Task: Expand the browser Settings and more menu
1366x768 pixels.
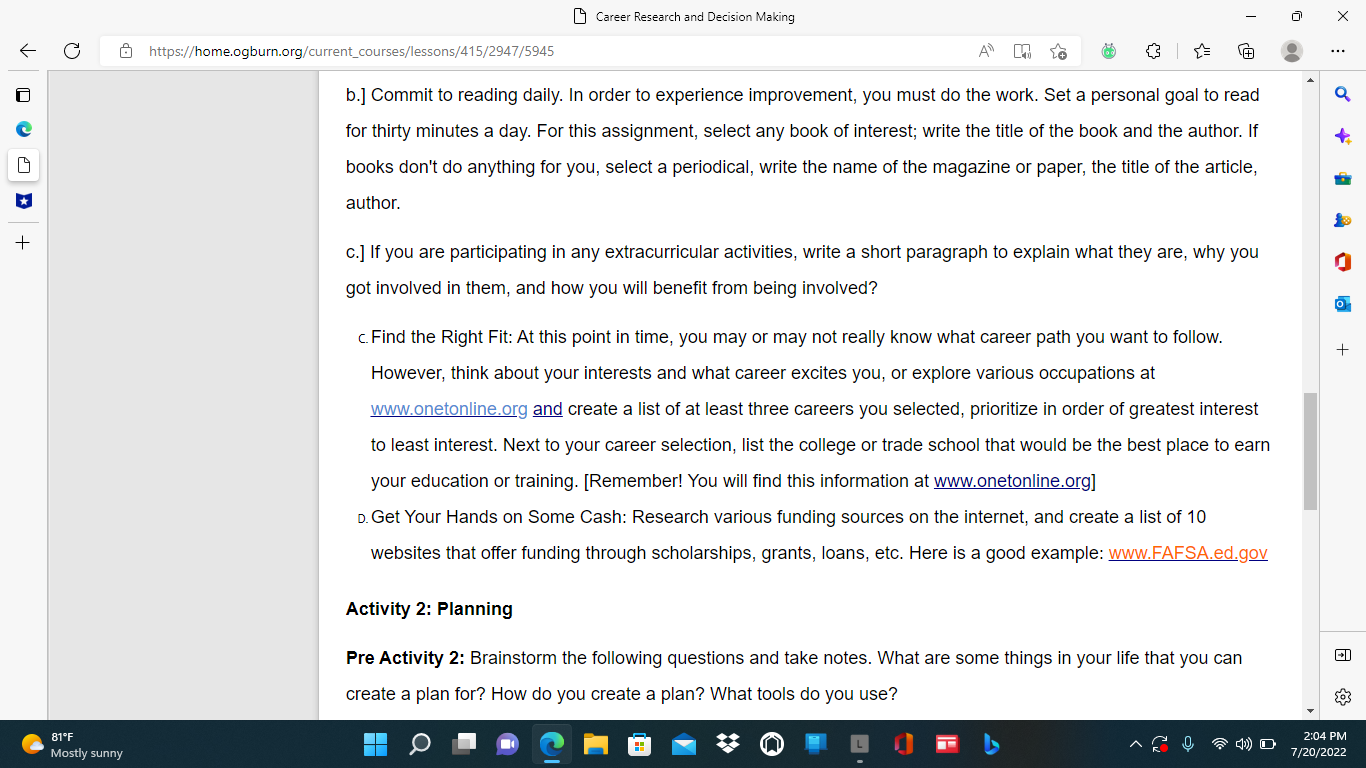Action: 1337,49
